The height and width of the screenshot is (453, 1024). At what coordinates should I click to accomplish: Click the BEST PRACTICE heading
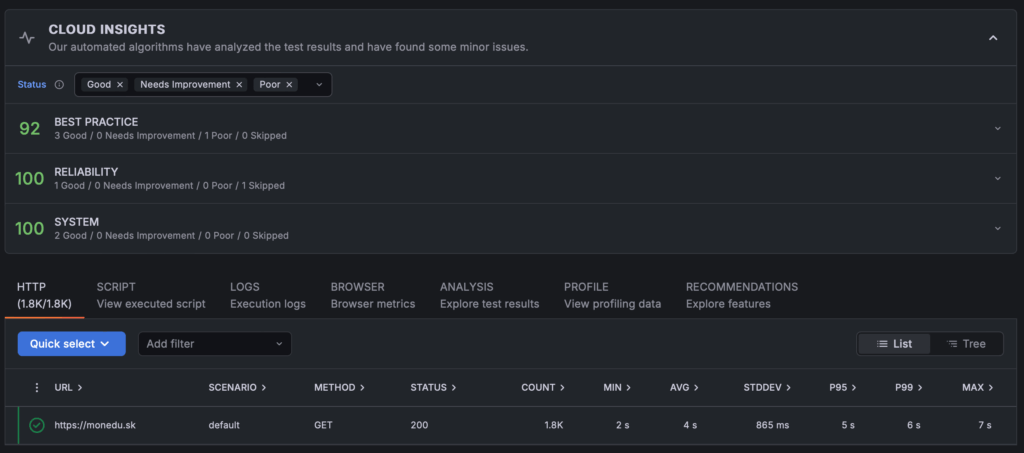point(96,122)
